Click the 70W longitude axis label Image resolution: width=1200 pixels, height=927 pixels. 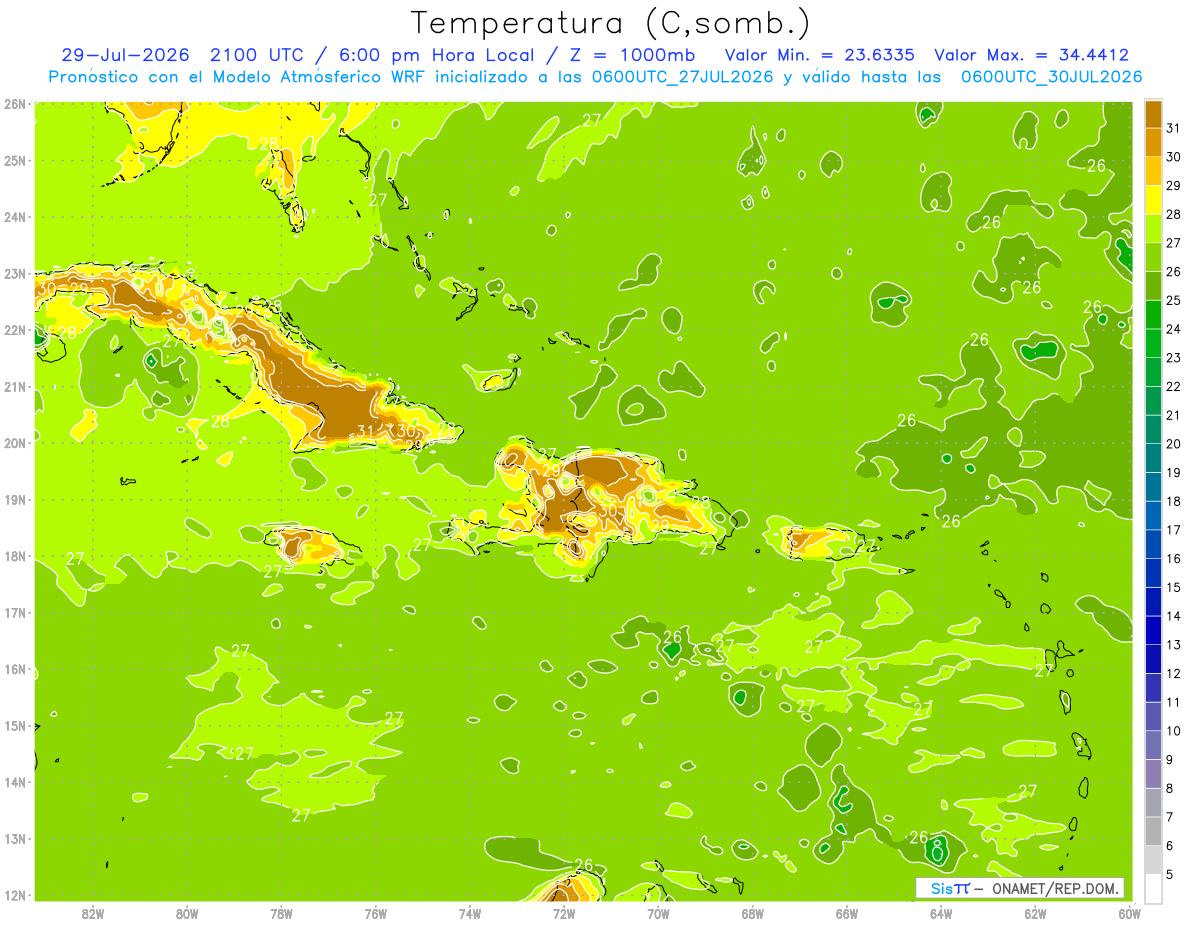click(658, 913)
